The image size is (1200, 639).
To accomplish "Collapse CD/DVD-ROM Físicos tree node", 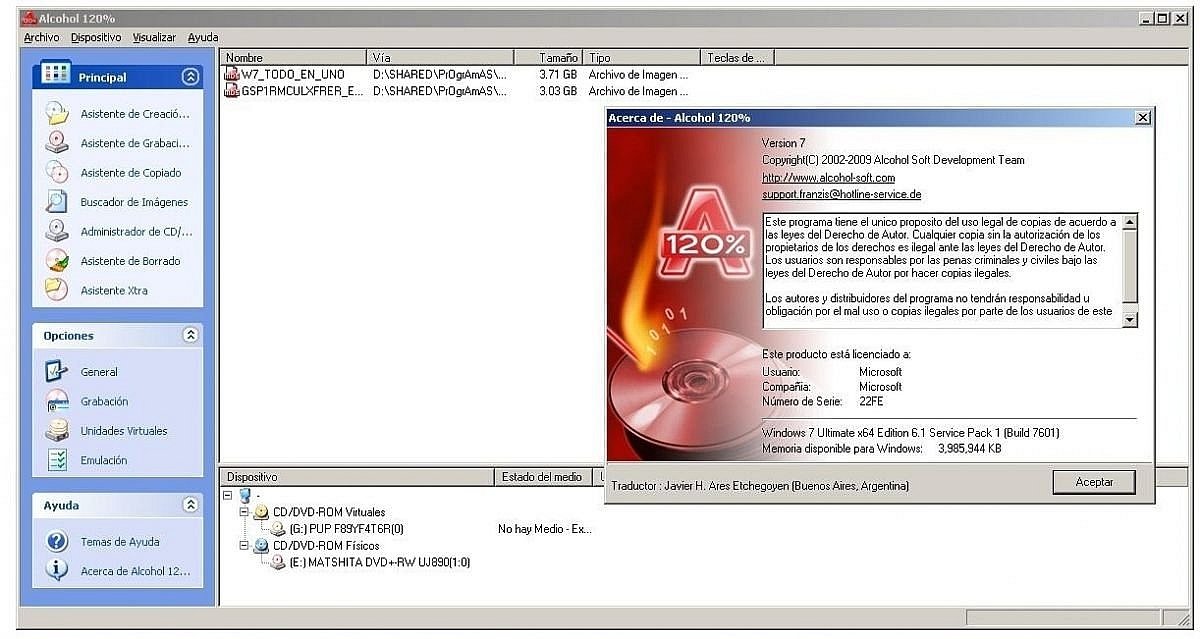I will coord(245,546).
